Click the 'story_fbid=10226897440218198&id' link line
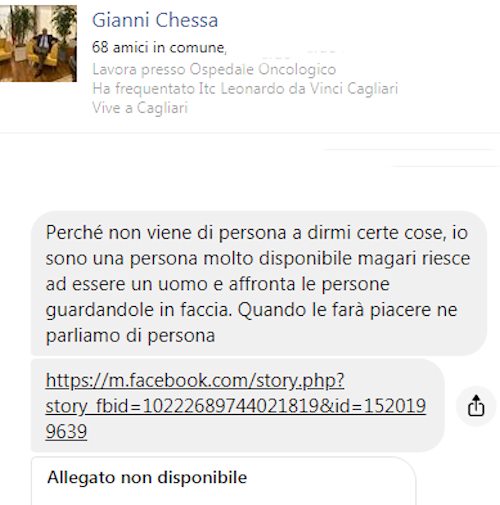 pos(236,406)
